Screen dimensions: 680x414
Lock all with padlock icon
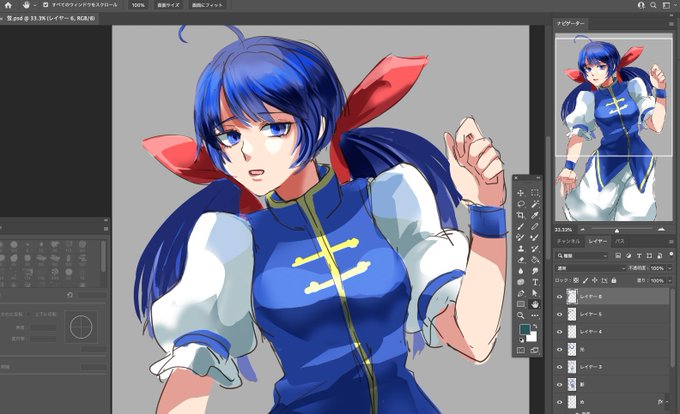pyautogui.click(x=614, y=281)
